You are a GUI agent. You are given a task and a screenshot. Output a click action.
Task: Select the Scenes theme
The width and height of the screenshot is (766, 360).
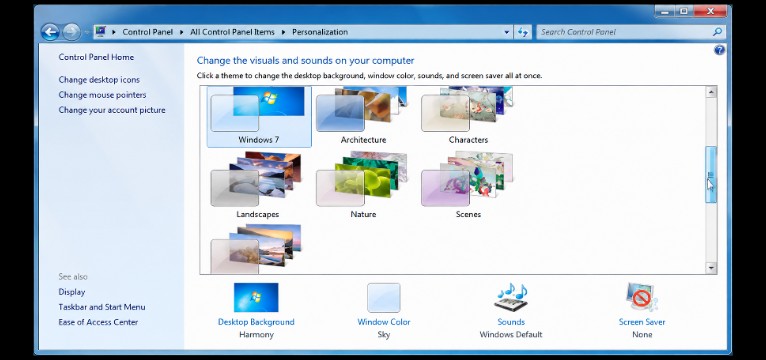pos(468,185)
